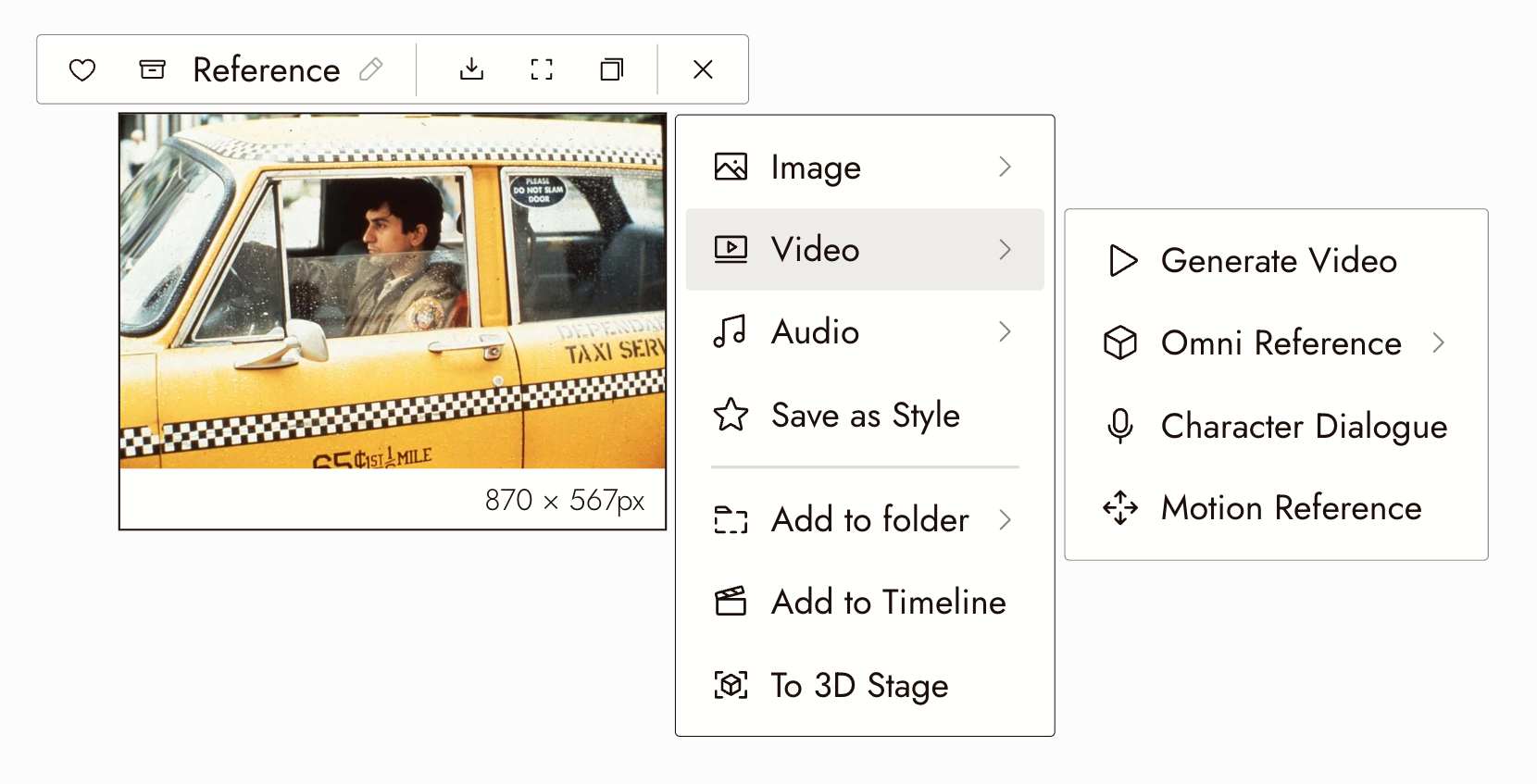Open the Audio menu entry
This screenshot has width=1537, height=784.
[865, 331]
